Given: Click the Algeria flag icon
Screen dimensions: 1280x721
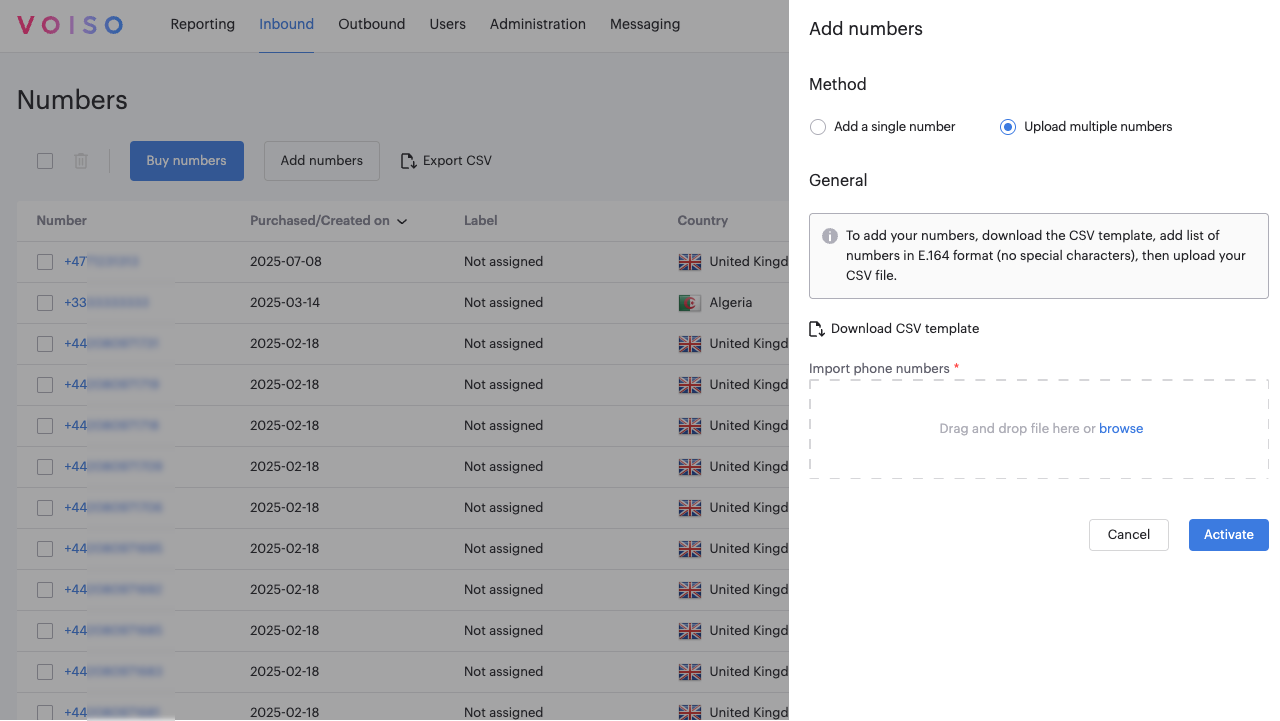Looking at the screenshot, I should (x=690, y=303).
